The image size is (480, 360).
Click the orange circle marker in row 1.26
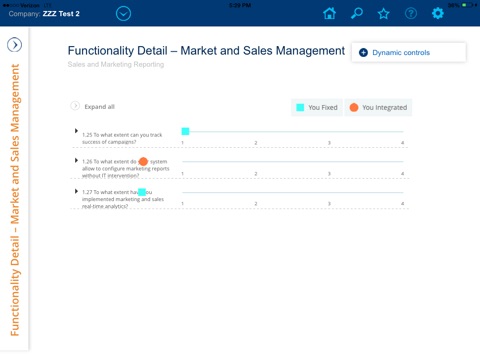tap(143, 162)
